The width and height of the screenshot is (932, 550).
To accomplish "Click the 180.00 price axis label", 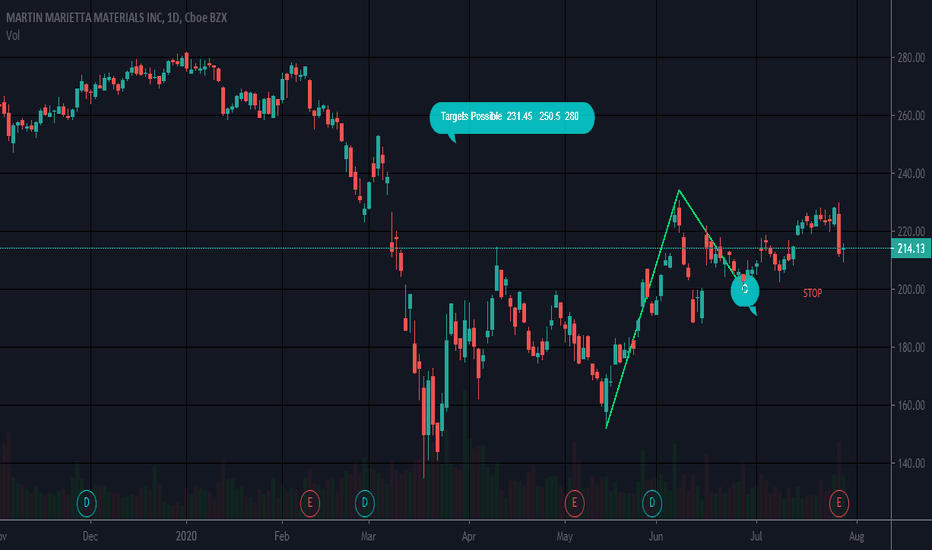I will click(x=911, y=347).
